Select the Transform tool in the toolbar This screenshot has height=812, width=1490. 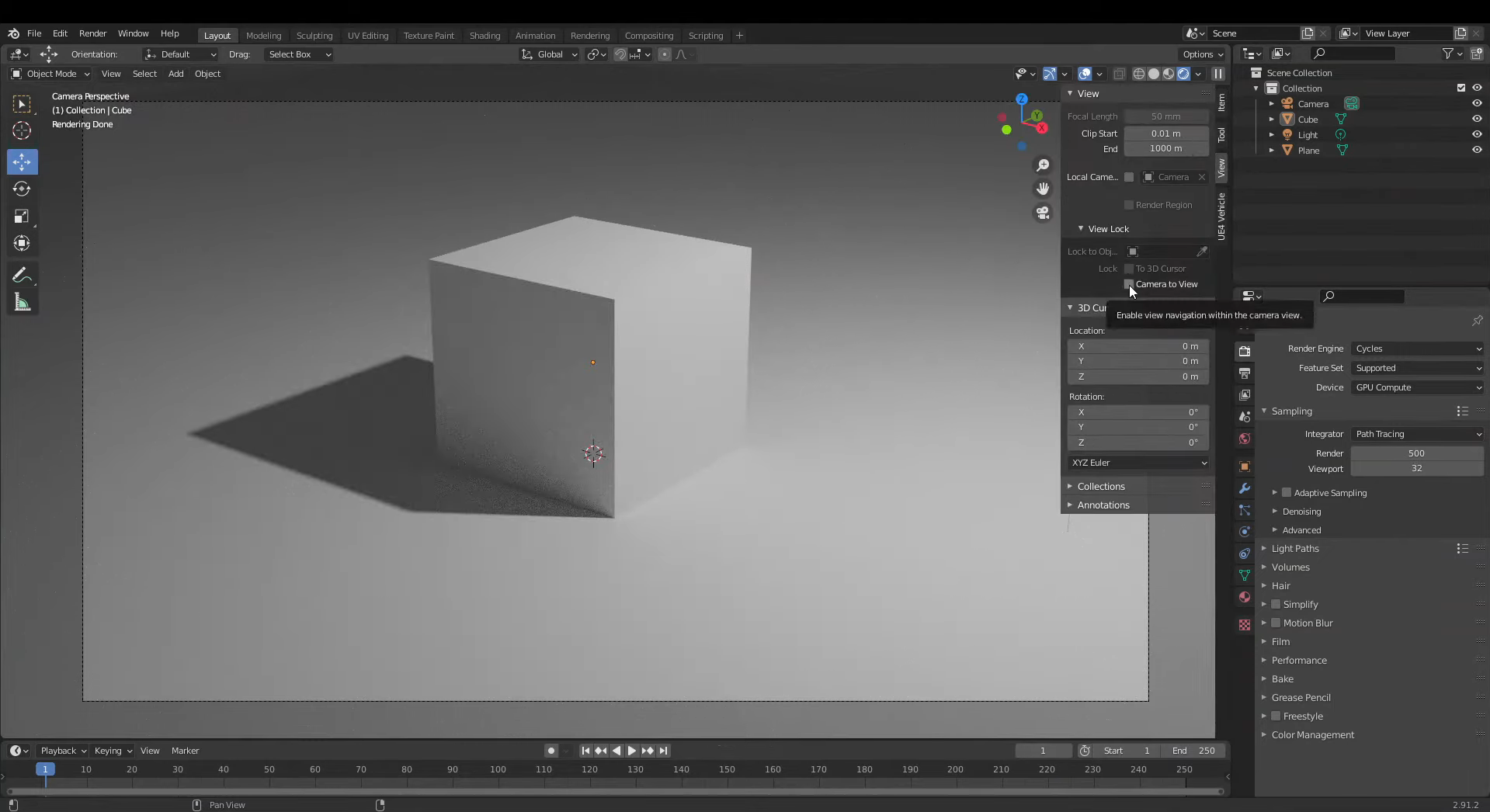click(x=22, y=244)
